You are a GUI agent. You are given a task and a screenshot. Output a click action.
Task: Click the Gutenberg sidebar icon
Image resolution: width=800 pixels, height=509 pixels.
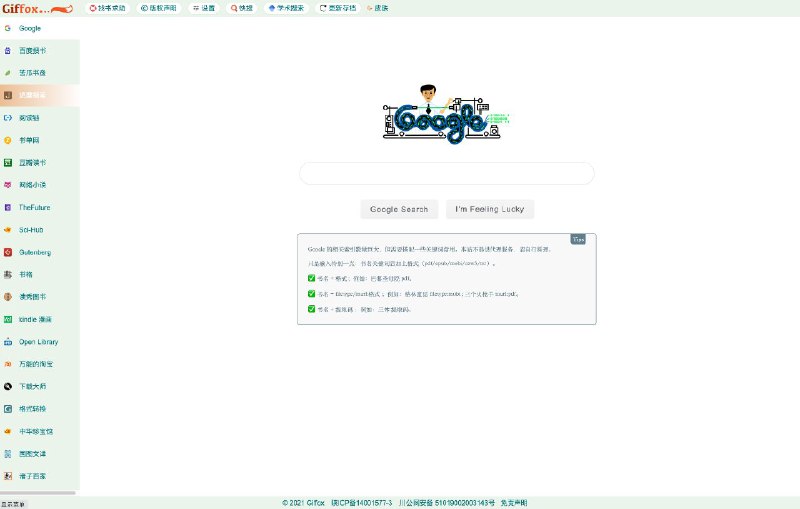tap(8, 252)
